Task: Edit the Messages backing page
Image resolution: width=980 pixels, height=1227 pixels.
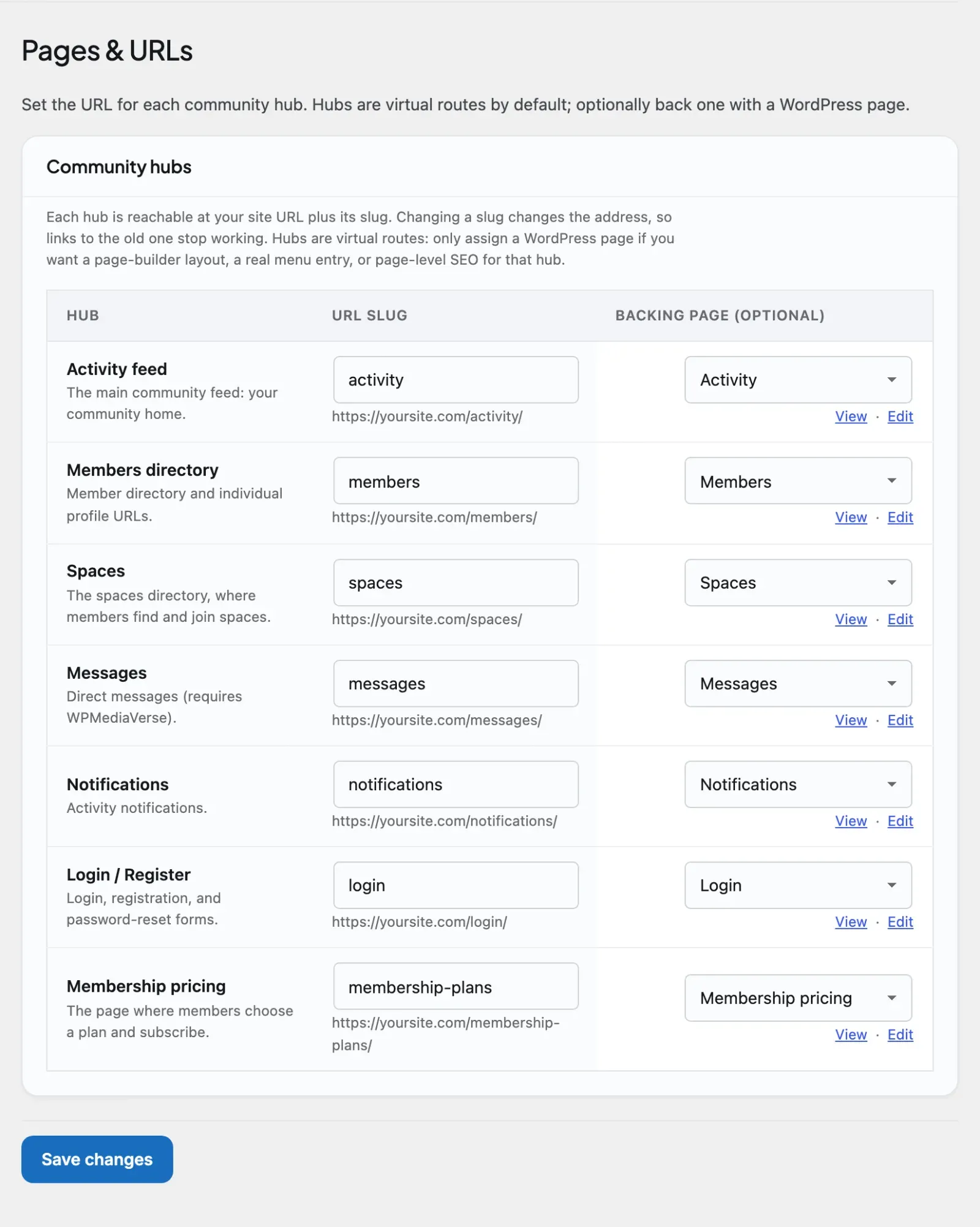Action: (900, 720)
